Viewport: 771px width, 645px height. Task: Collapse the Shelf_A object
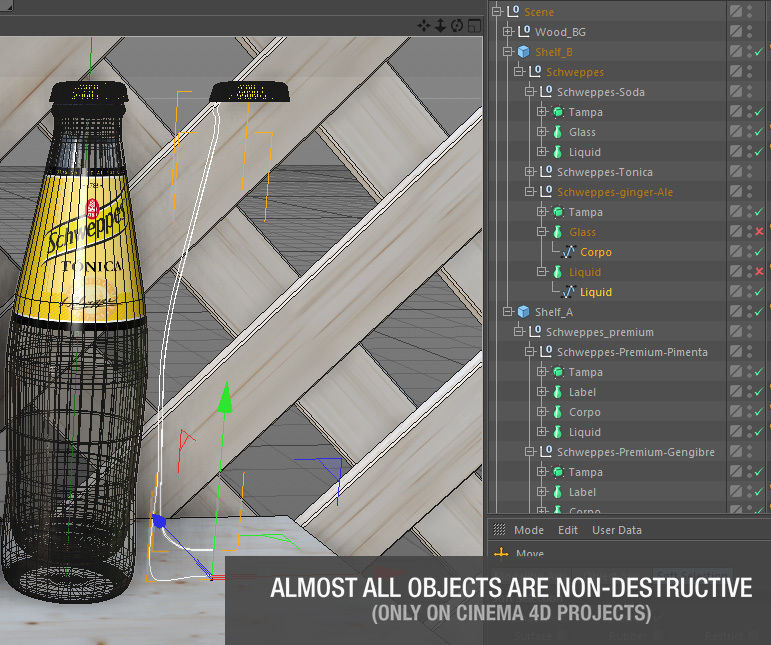(508, 312)
